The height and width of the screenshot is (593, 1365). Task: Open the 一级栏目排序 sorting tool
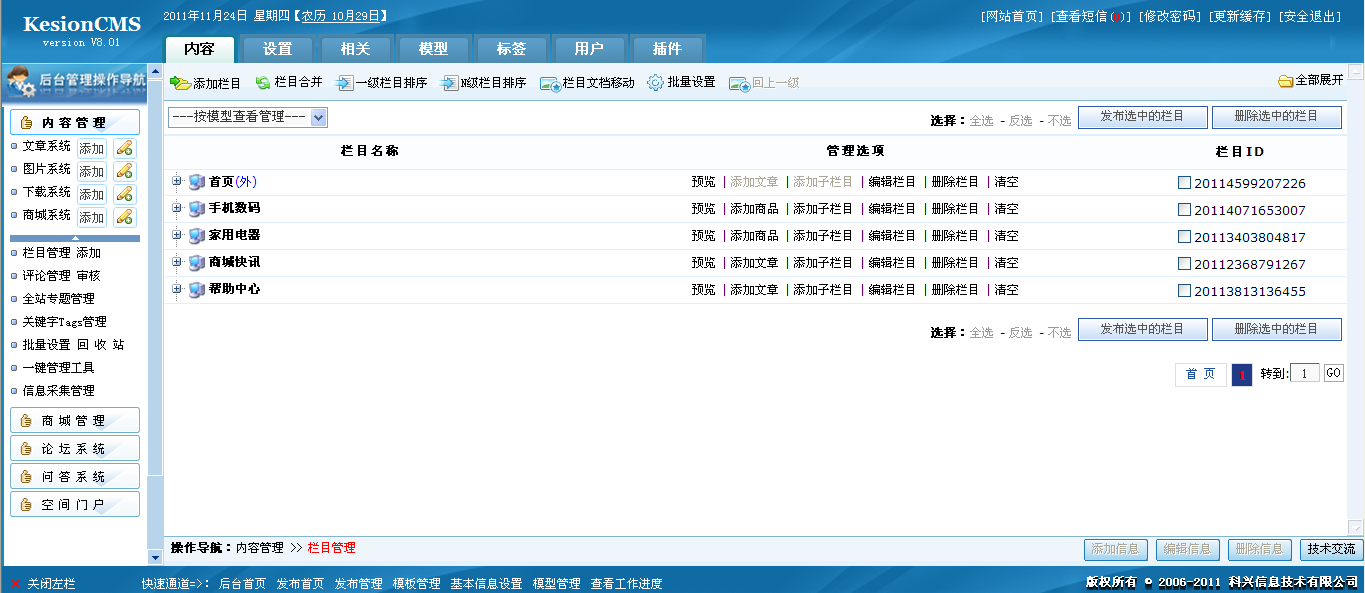point(345,84)
